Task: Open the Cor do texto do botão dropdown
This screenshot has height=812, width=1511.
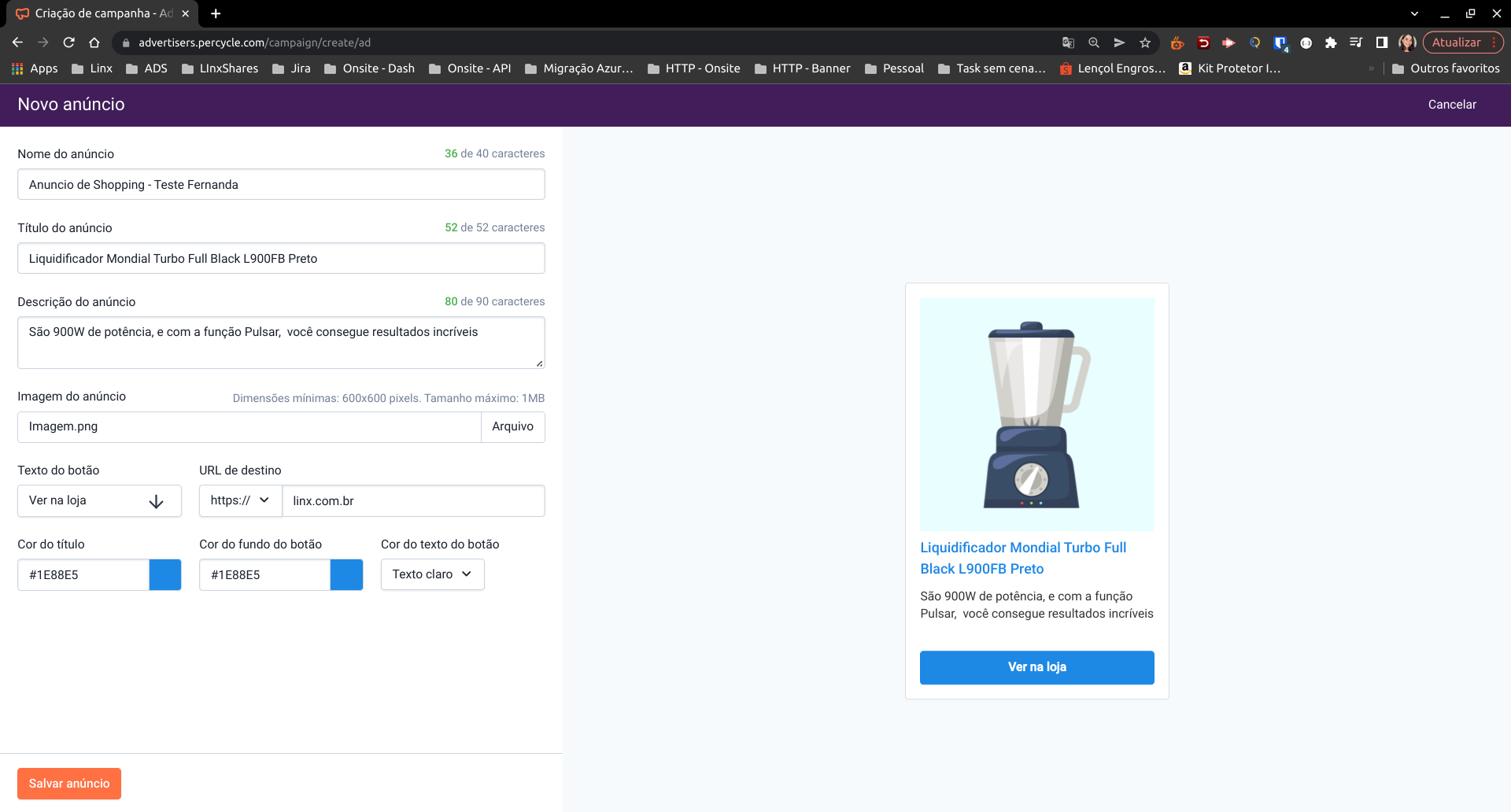Action: tap(432, 574)
